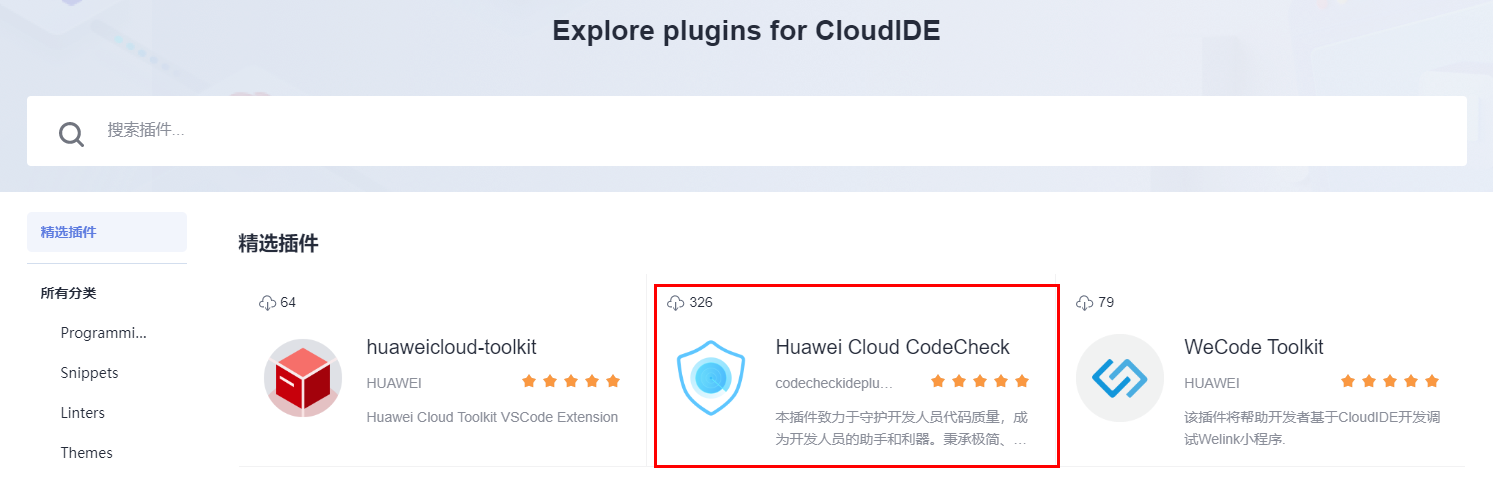
Task: Open the Huawei Cloud CodeCheck title link
Action: [892, 347]
